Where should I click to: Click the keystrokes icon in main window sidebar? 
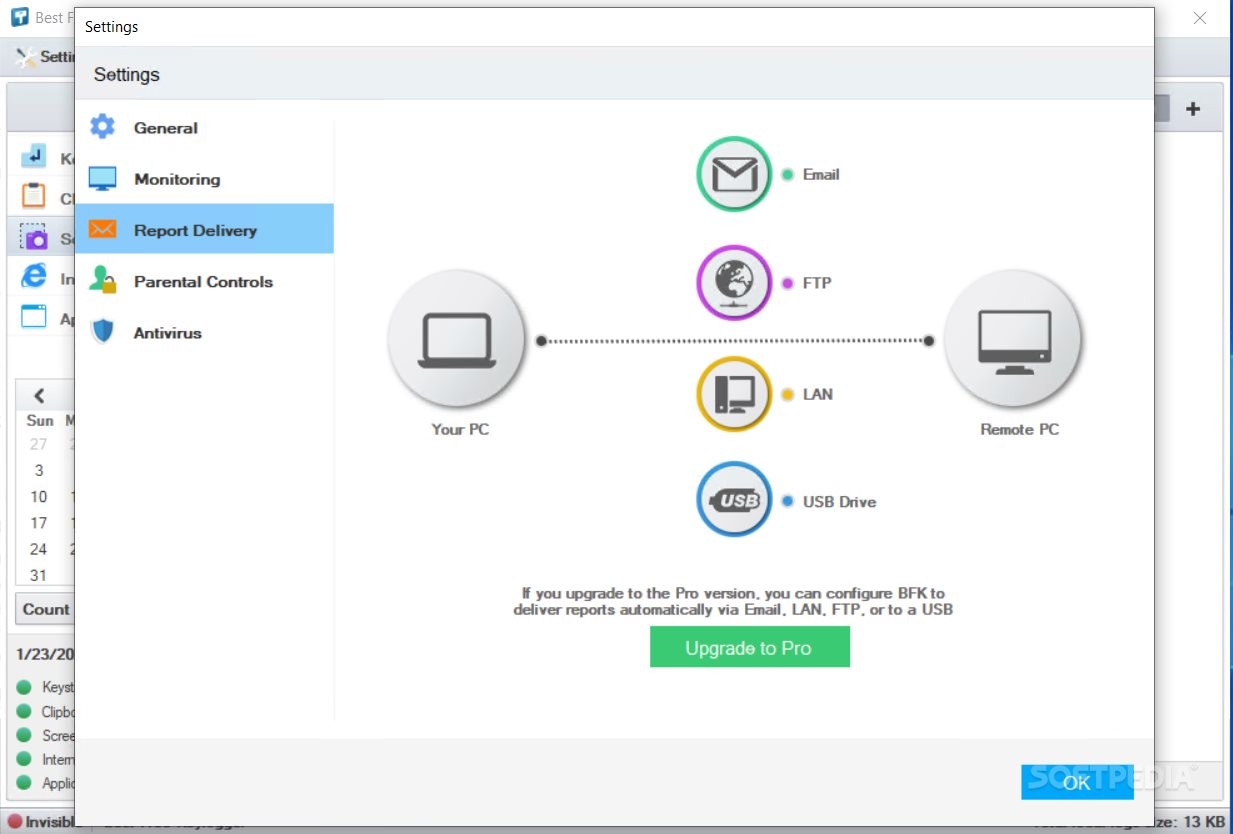point(34,156)
